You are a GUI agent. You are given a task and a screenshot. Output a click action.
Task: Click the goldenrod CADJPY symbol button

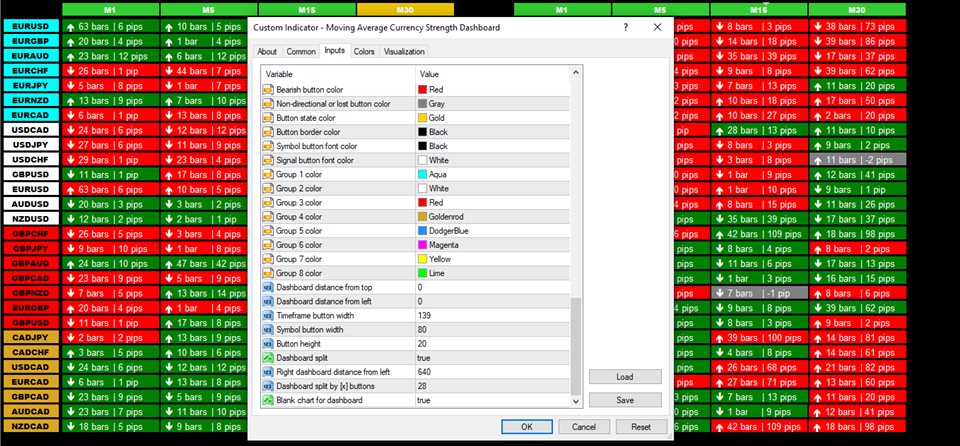pyautogui.click(x=31, y=337)
